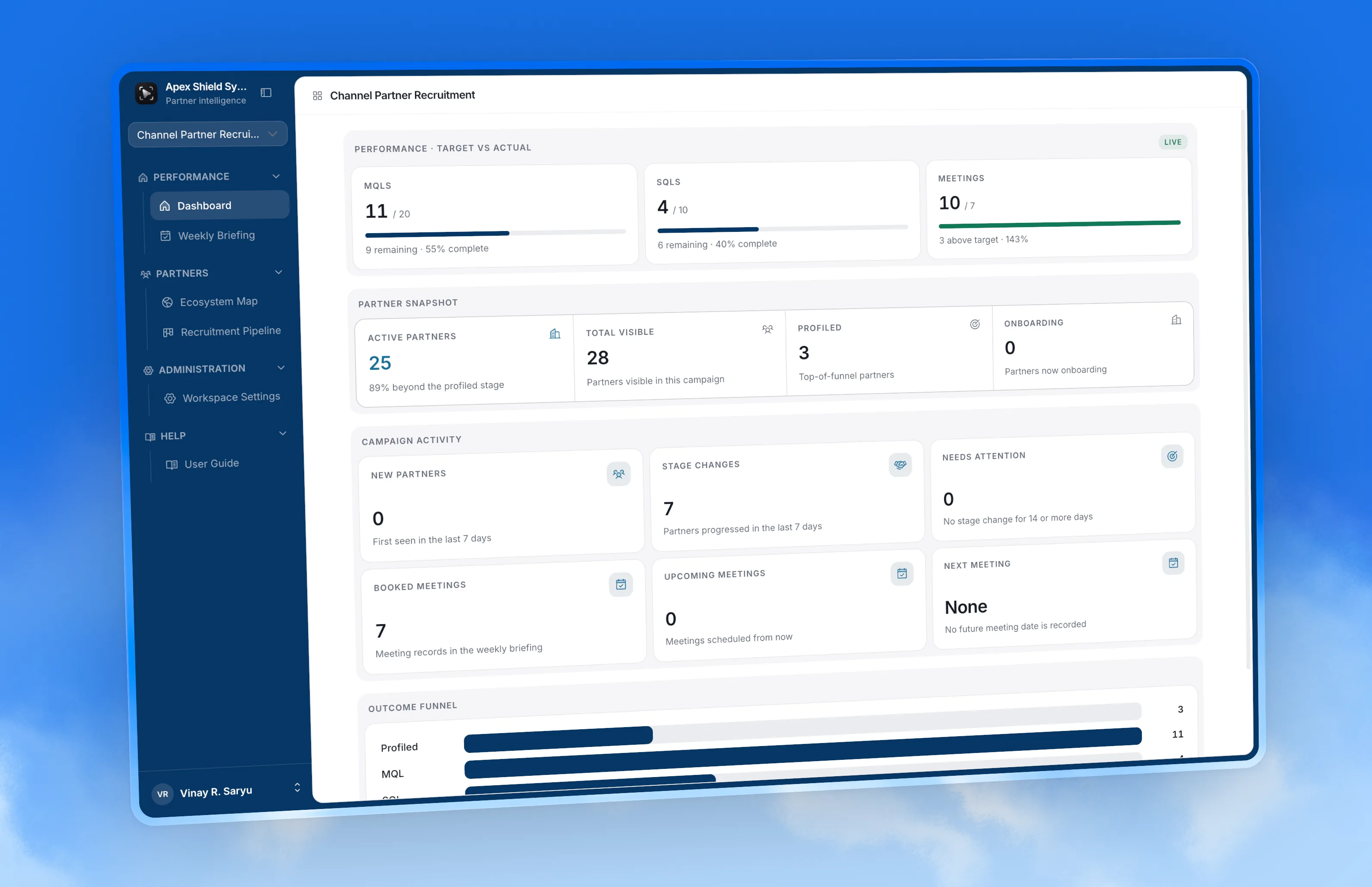Click the OUTCOME FUNNEL heading

point(412,707)
